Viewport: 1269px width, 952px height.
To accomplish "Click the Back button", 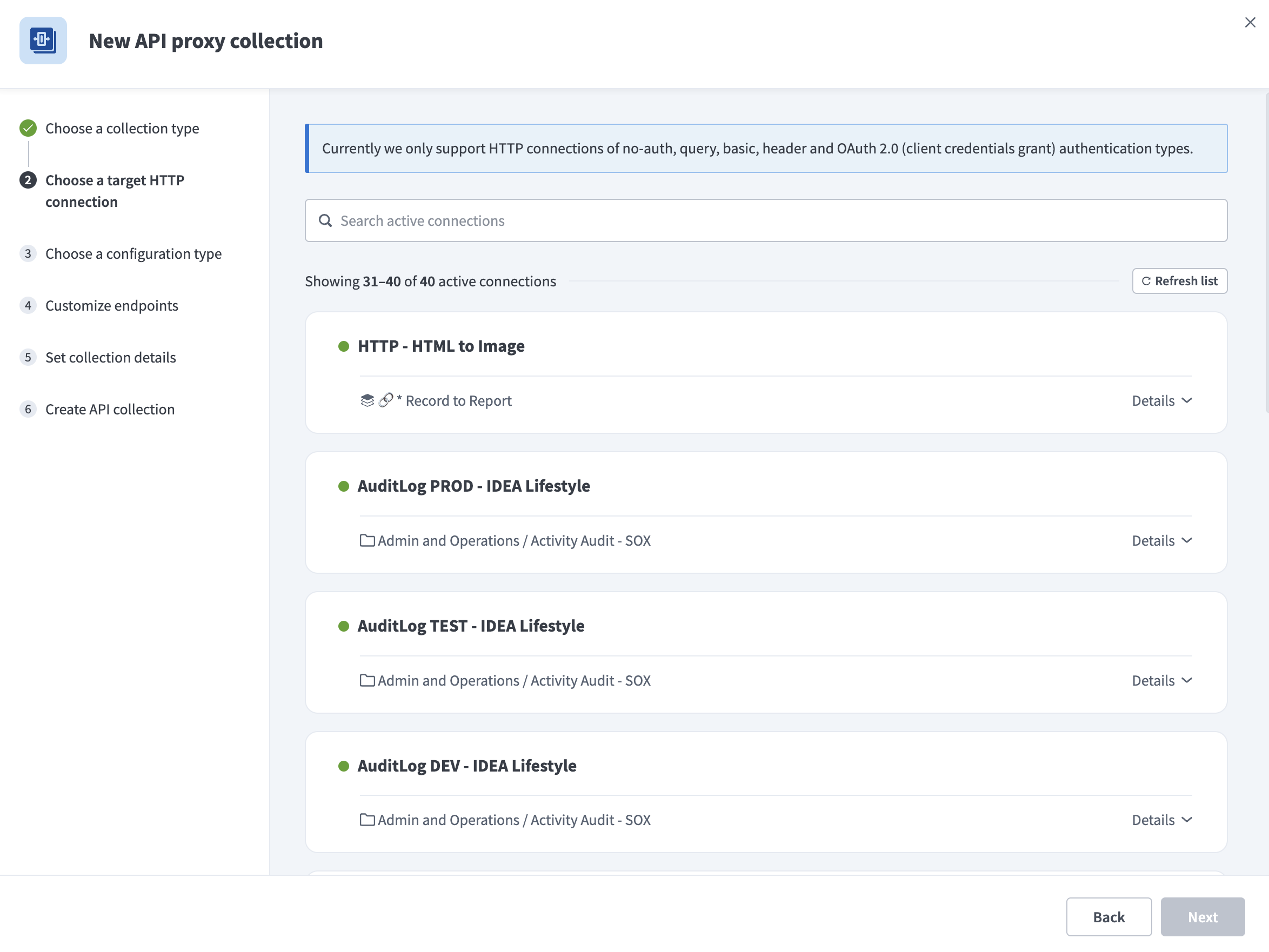I will coord(1108,916).
